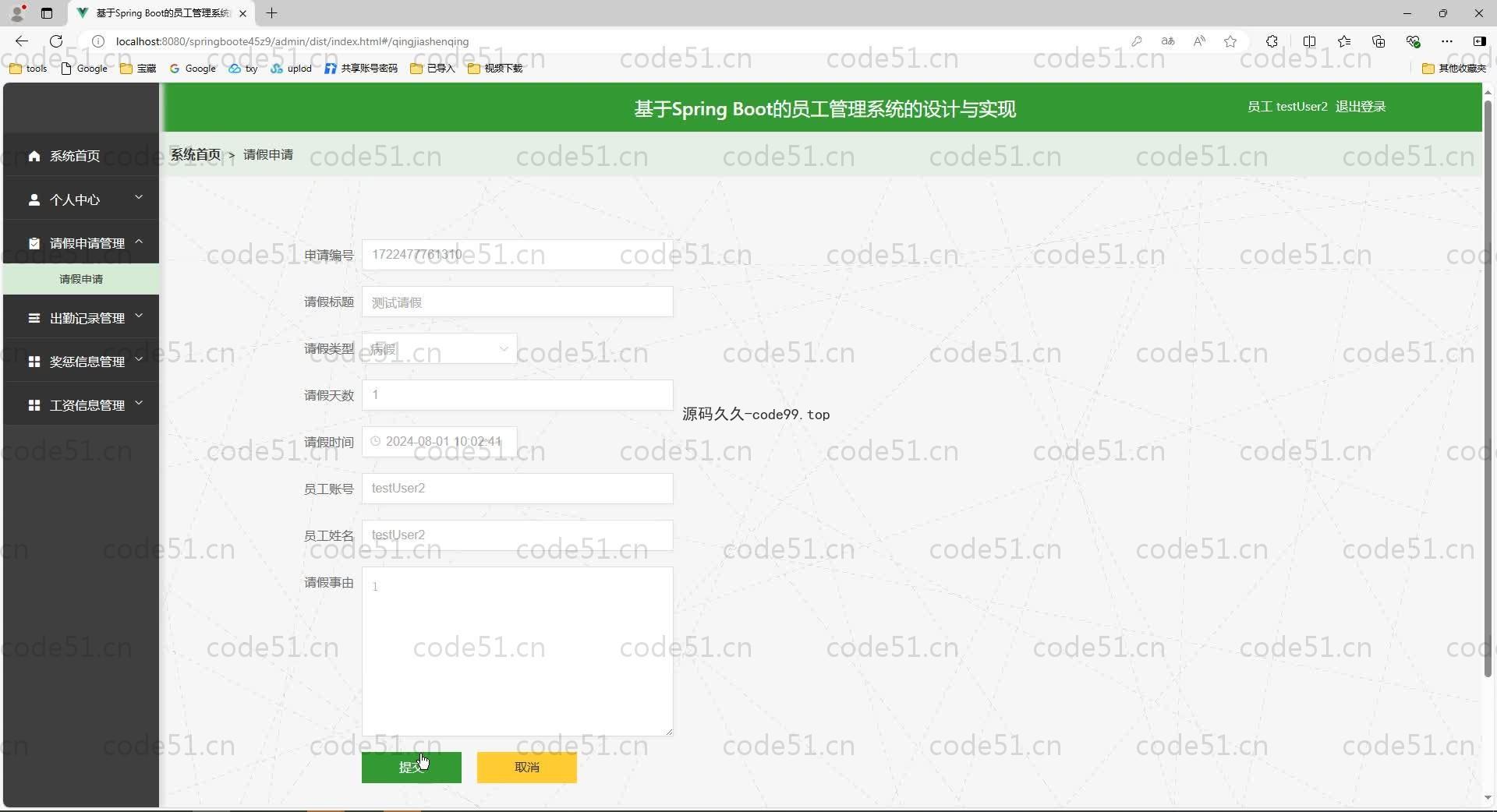
Task: Toggle the browser sidebar icon
Action: click(1479, 41)
